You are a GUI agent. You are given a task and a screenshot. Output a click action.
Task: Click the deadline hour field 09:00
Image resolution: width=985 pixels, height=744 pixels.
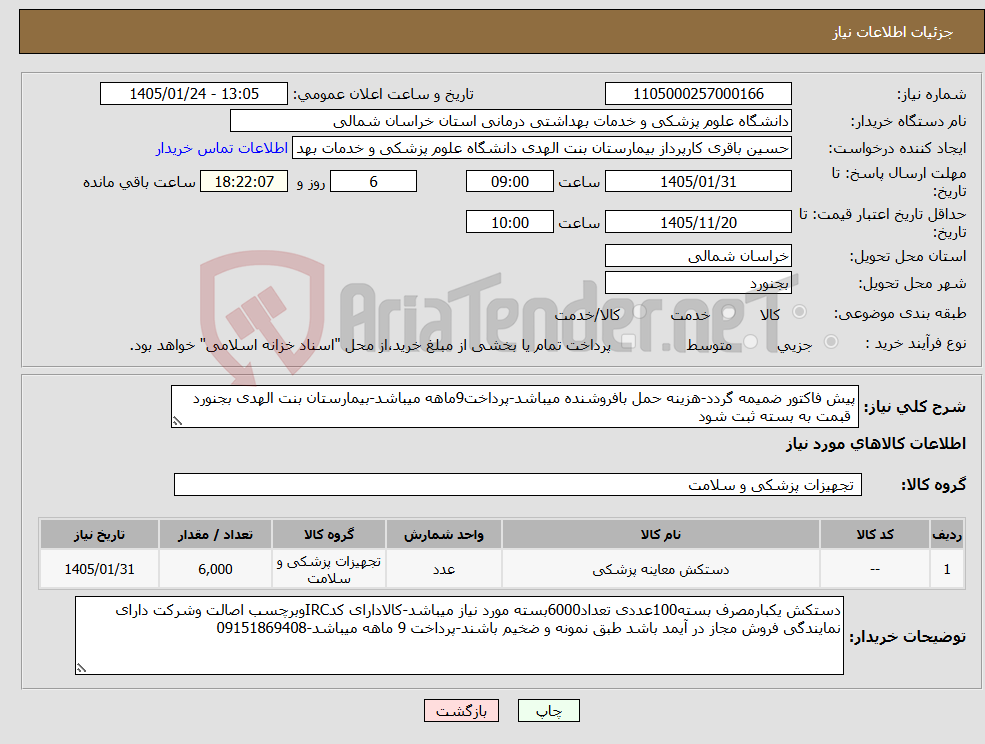(x=509, y=182)
